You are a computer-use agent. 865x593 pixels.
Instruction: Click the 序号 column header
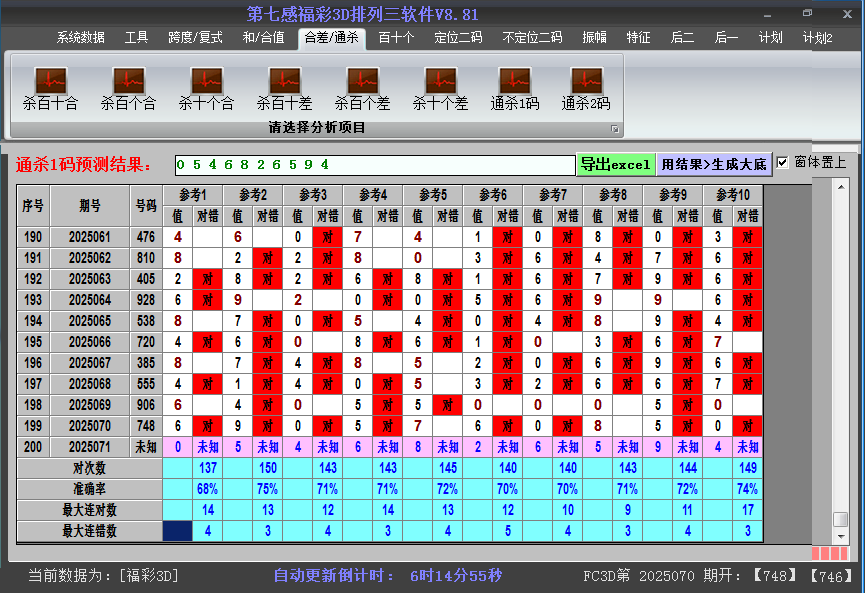(33, 206)
